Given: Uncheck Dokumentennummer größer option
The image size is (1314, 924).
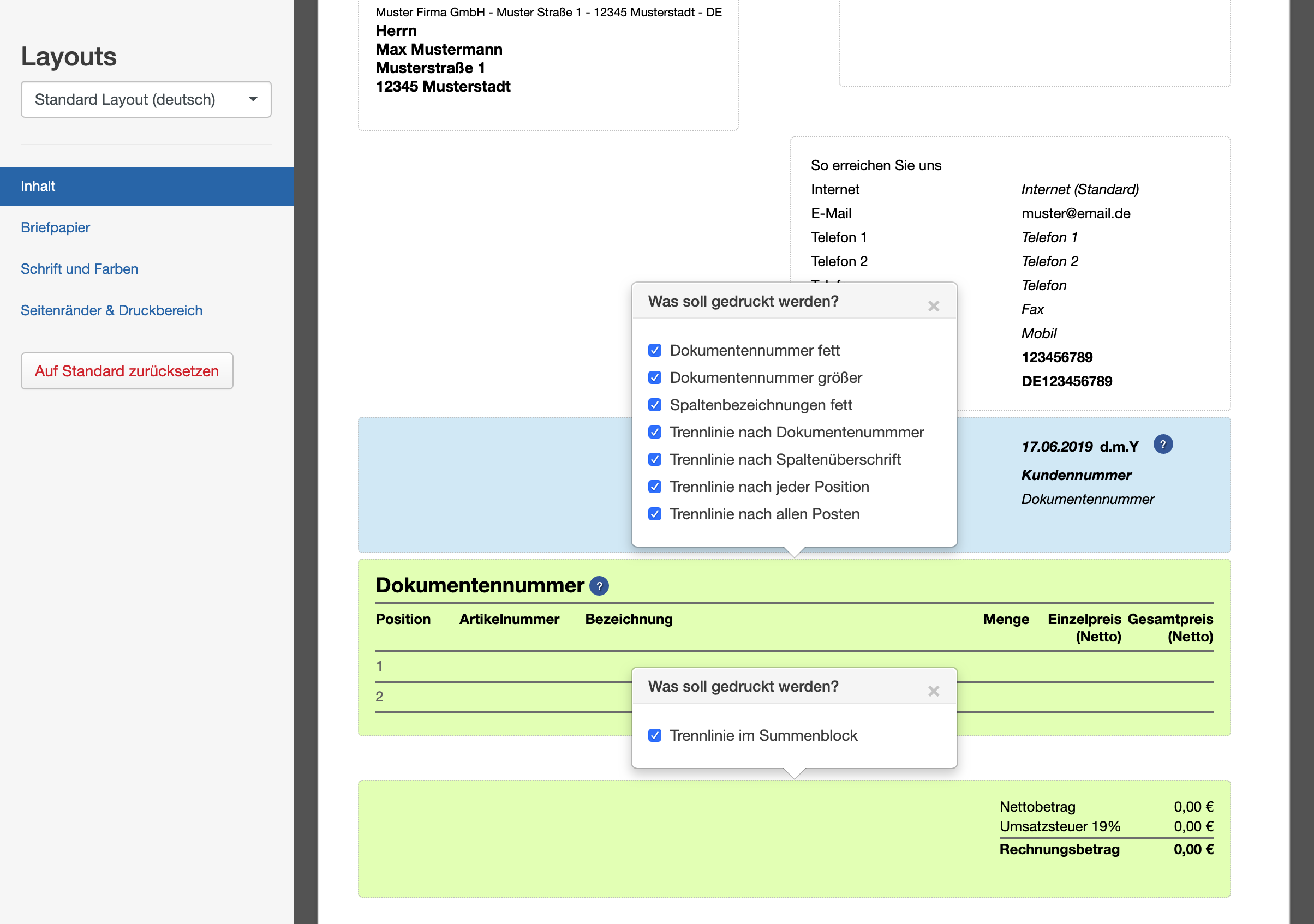Looking at the screenshot, I should [655, 377].
